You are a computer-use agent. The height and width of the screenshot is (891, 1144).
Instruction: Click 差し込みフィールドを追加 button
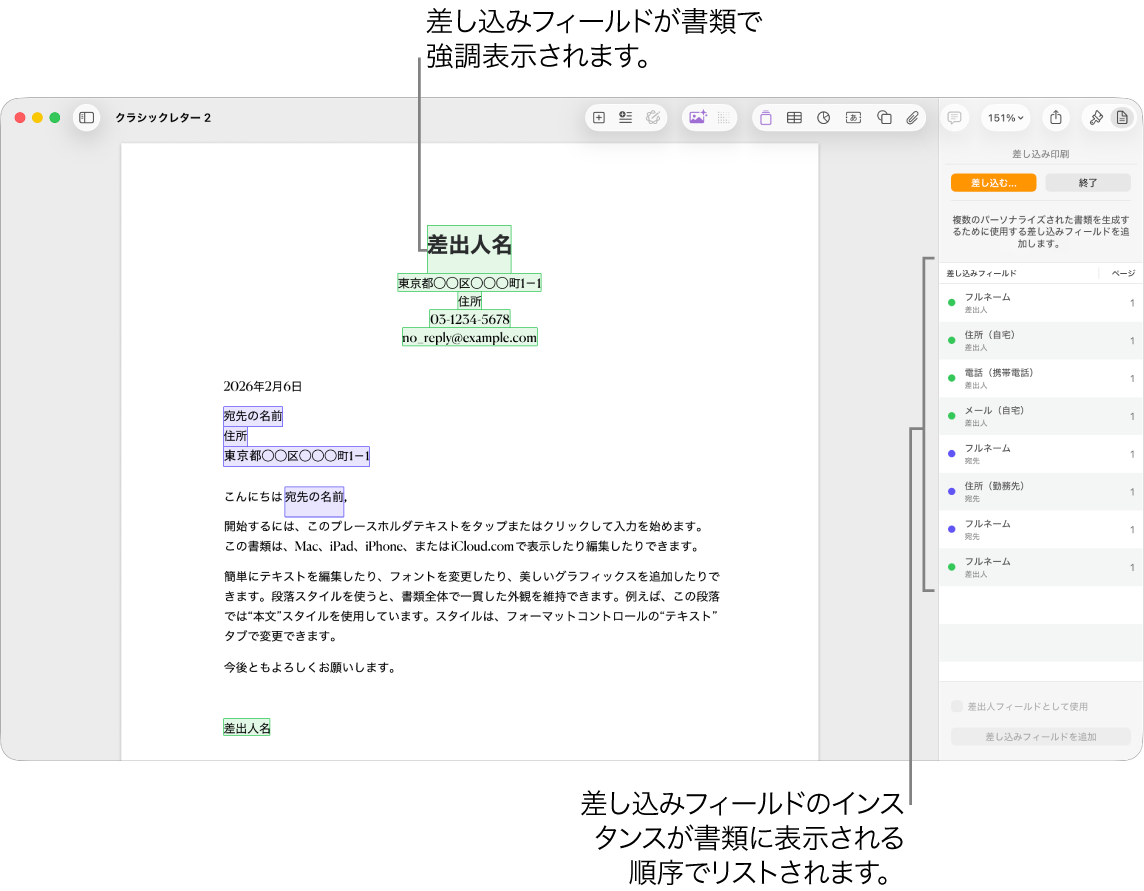[1040, 736]
